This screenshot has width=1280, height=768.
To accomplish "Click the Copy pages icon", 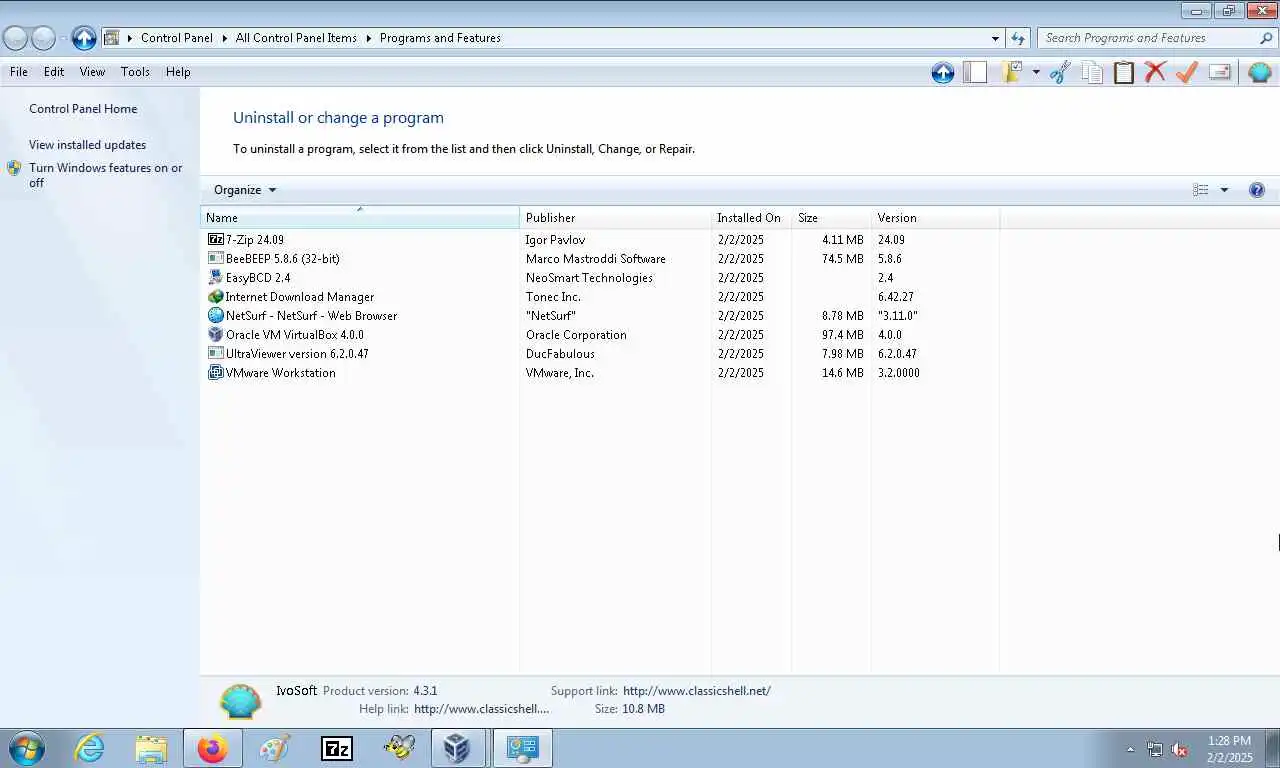I will [x=1092, y=72].
